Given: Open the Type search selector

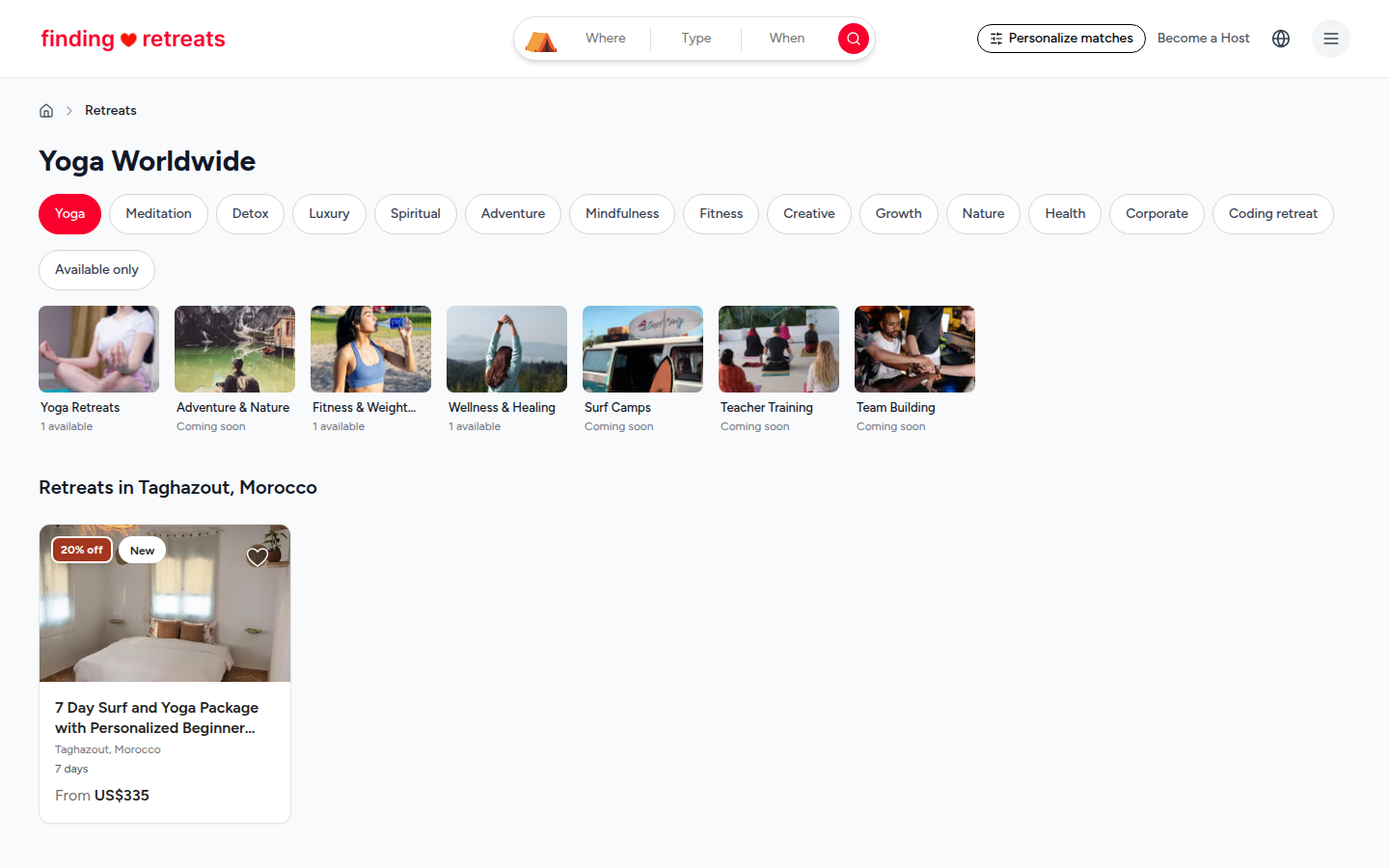Looking at the screenshot, I should 696,39.
